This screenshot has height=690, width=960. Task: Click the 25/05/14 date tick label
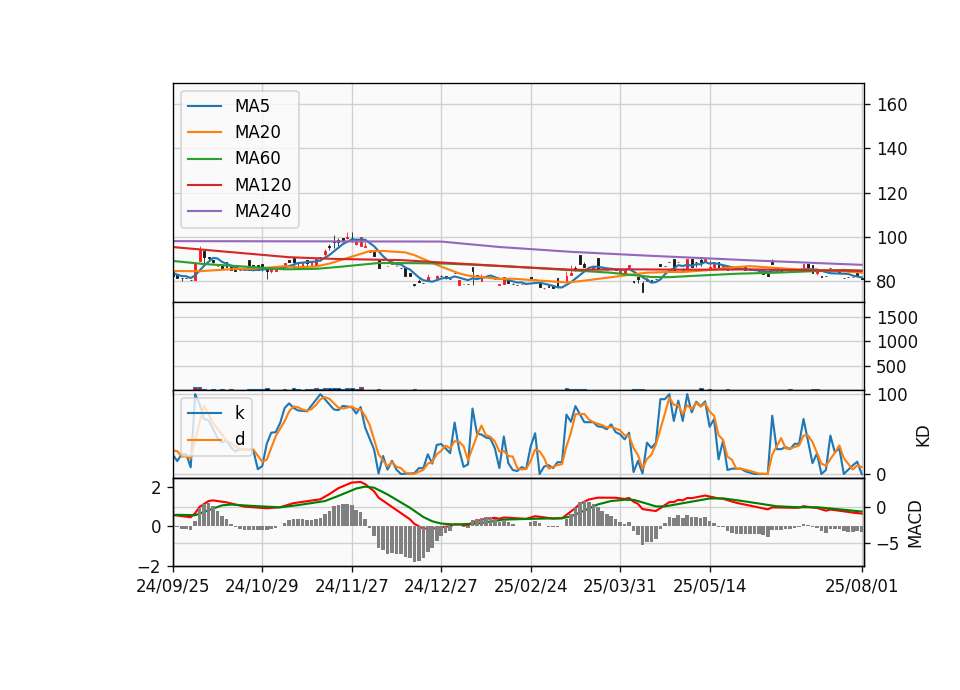[x=710, y=586]
